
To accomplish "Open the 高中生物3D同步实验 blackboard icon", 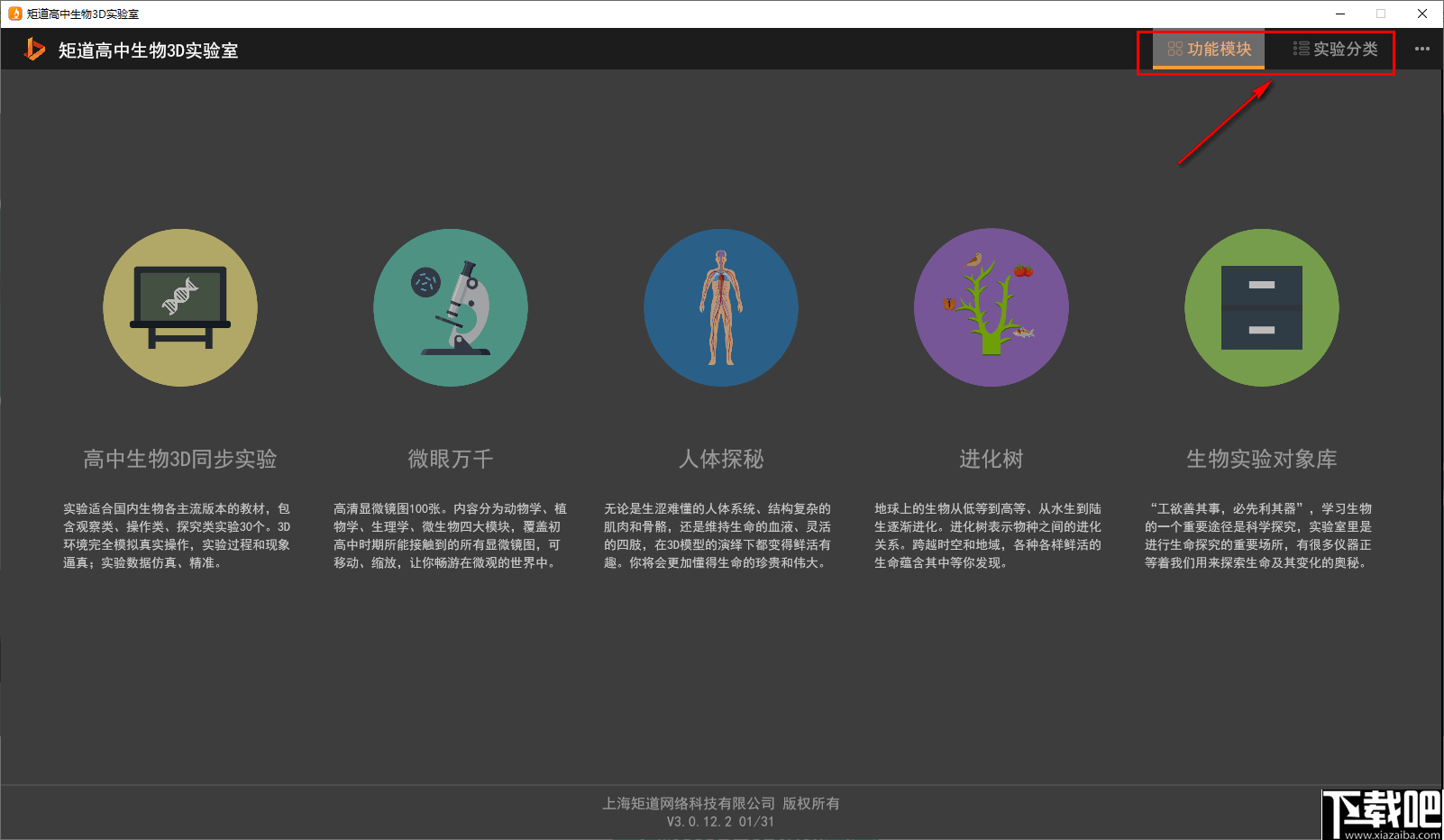I will [180, 307].
